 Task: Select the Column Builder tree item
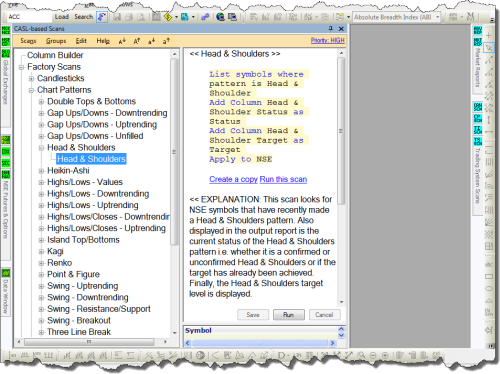tap(55, 55)
